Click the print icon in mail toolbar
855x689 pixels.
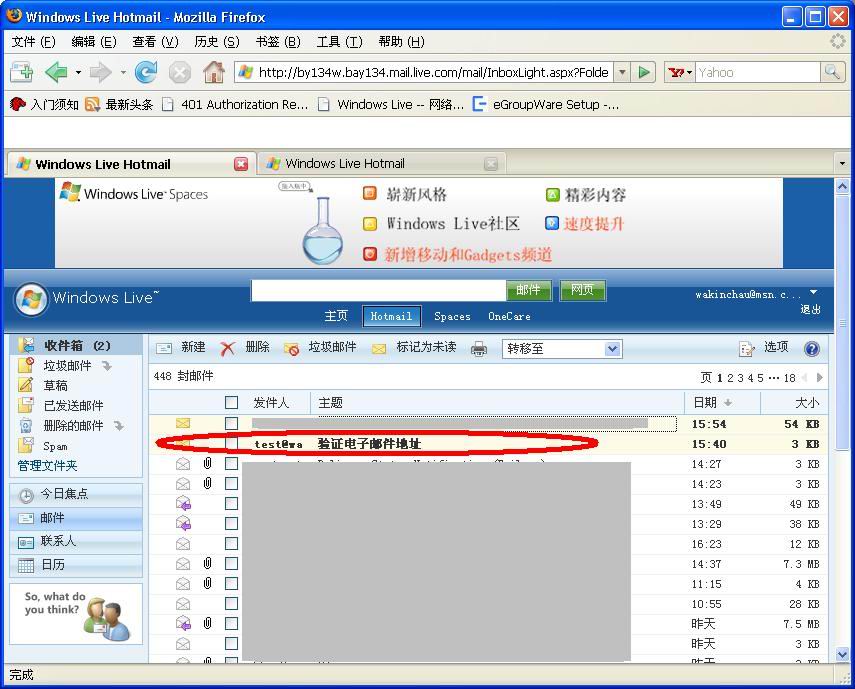tap(478, 349)
